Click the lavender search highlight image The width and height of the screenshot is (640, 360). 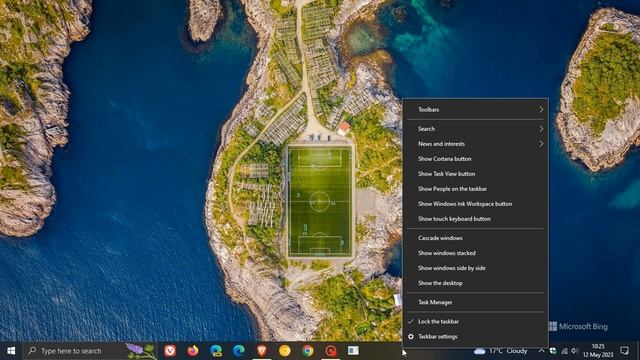(x=141, y=351)
